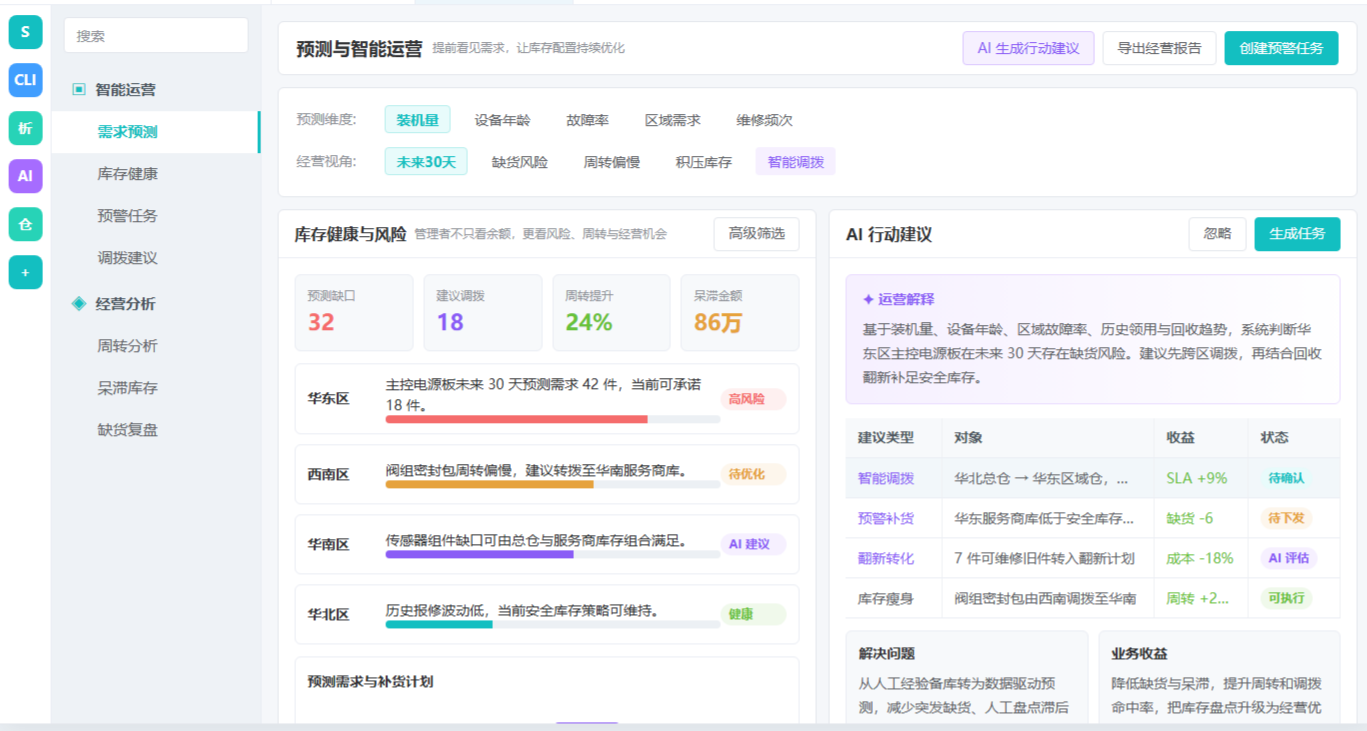Click 忽略 in AI 行动建议 panel
1367x731 pixels.
(x=1217, y=234)
